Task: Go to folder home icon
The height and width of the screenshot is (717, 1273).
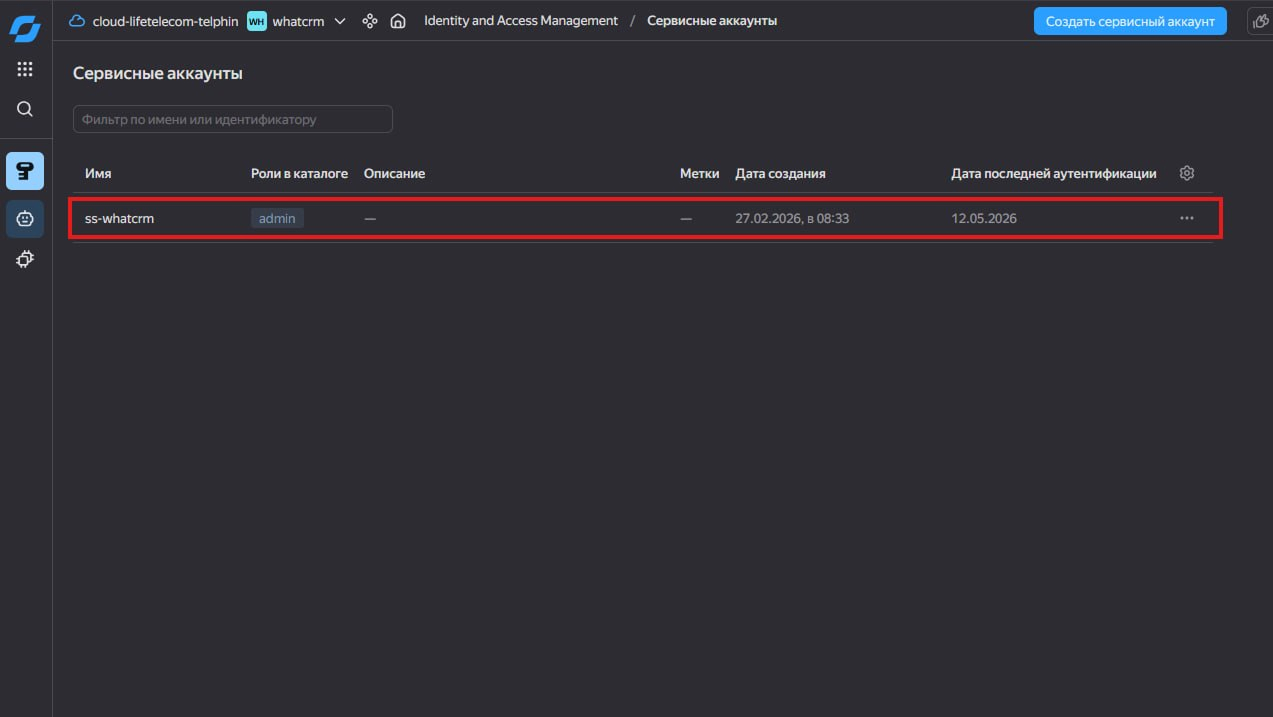Action: [x=398, y=21]
